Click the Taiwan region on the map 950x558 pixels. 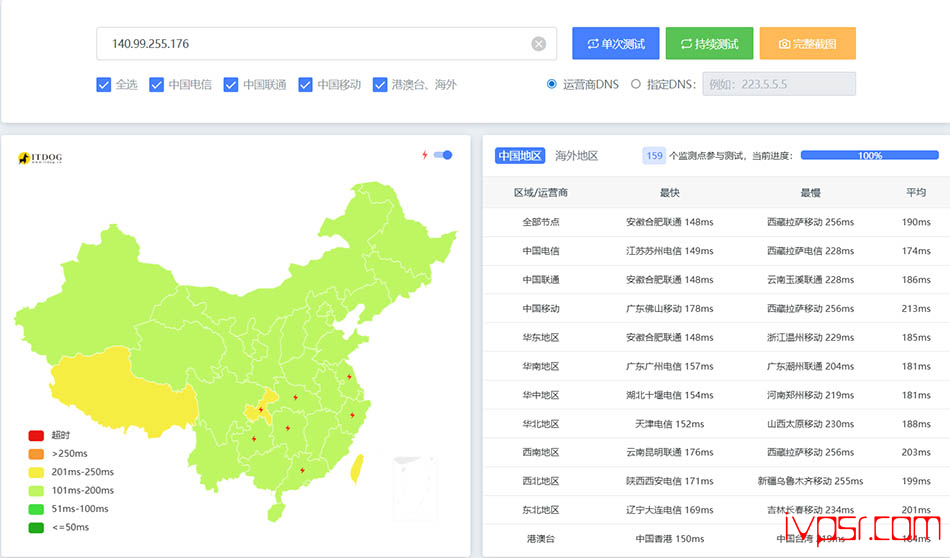357,470
